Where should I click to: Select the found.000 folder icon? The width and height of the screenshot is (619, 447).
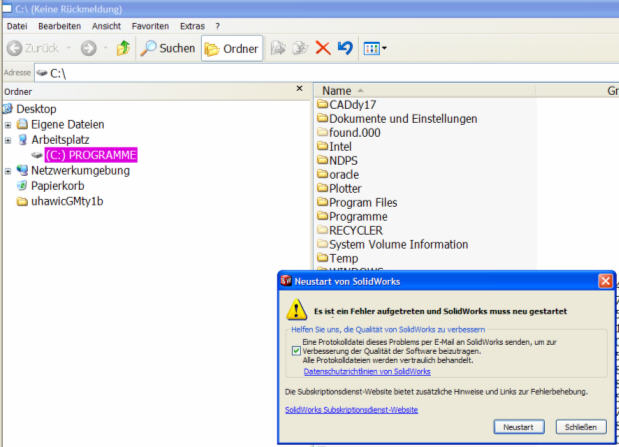(x=323, y=132)
